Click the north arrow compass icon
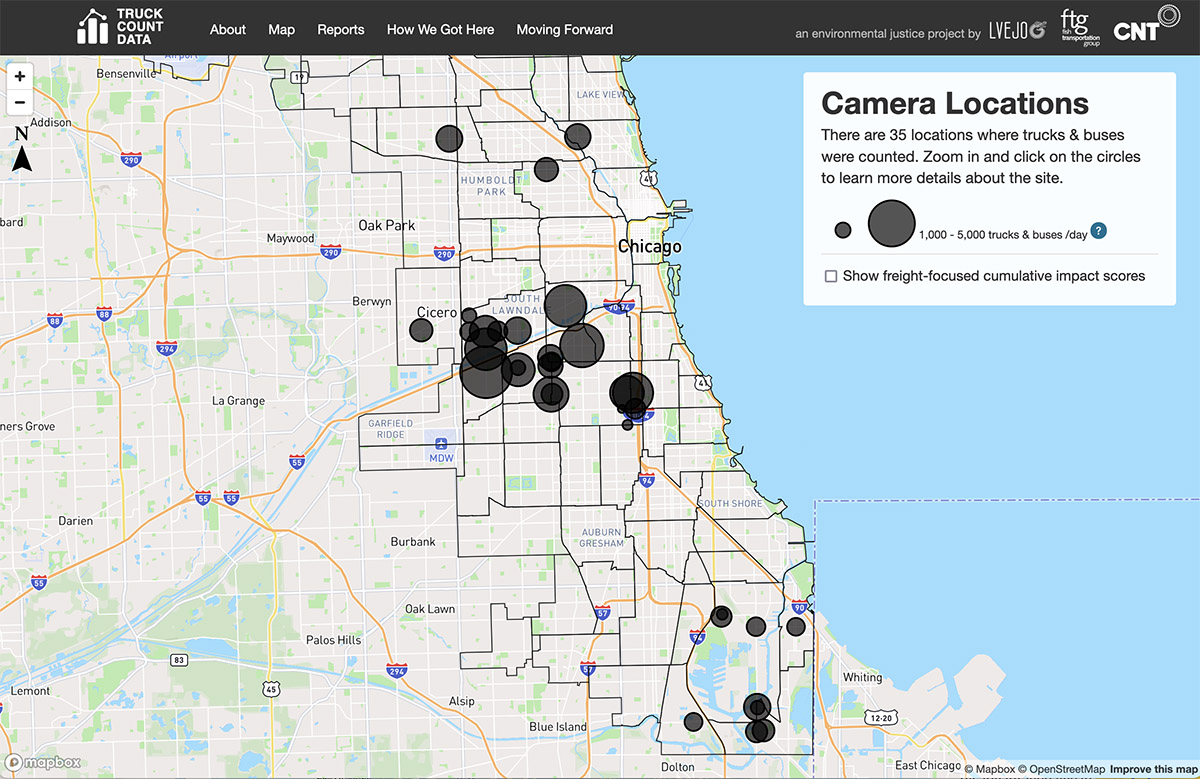Viewport: 1200px width, 779px height. 22,149
